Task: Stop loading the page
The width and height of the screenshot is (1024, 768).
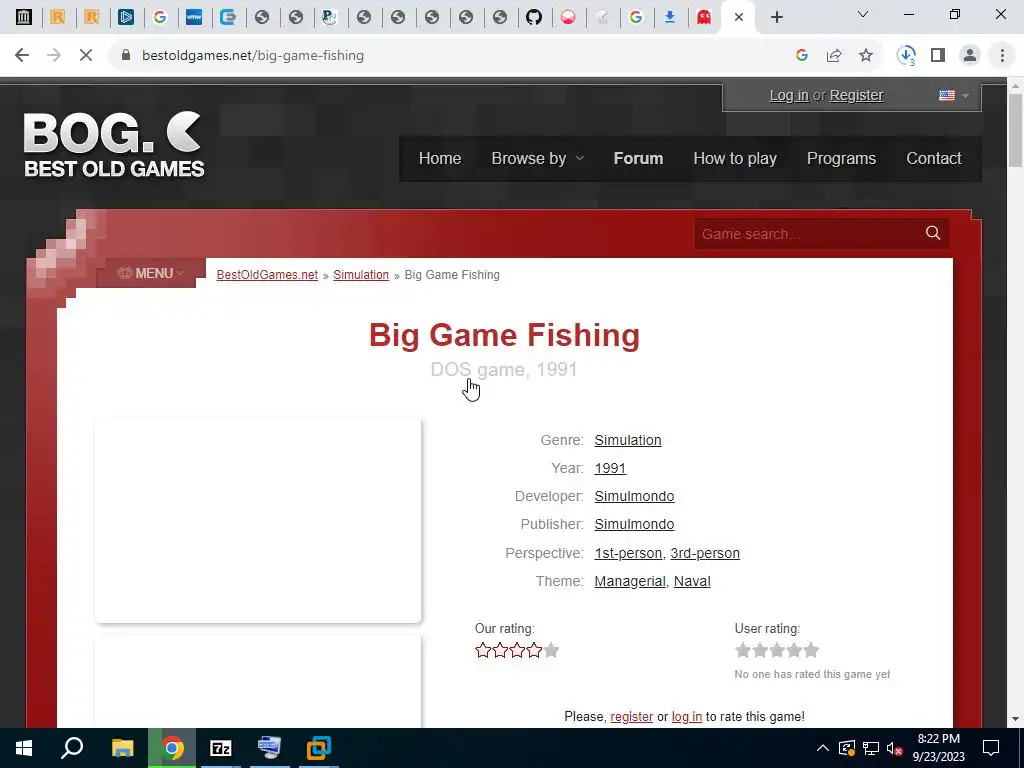Action: pyautogui.click(x=86, y=56)
